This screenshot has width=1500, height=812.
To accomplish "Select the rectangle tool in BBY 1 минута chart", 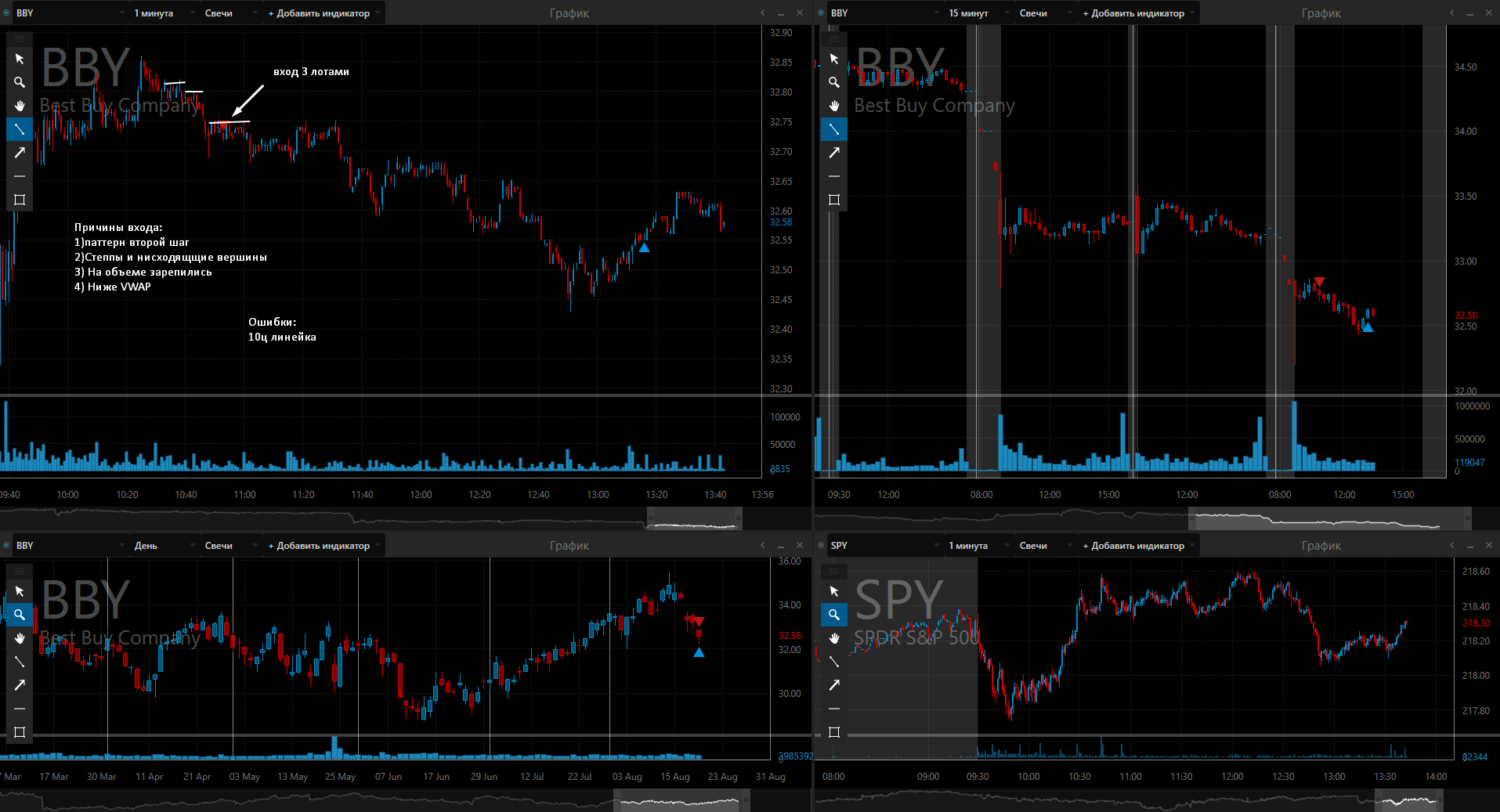I will 20,200.
